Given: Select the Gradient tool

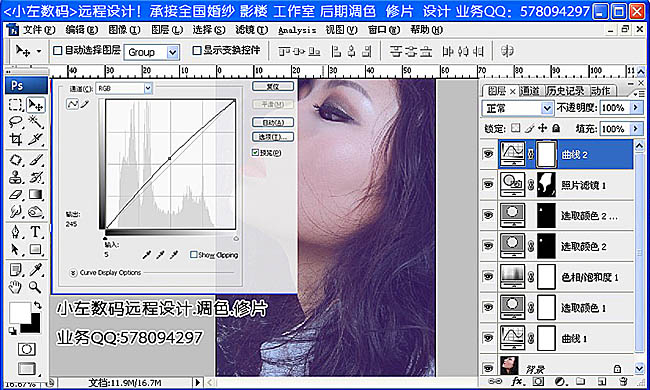Looking at the screenshot, I should (36, 194).
